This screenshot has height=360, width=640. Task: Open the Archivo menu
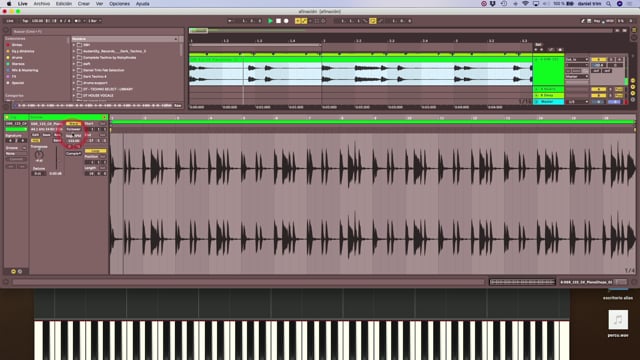pos(42,4)
